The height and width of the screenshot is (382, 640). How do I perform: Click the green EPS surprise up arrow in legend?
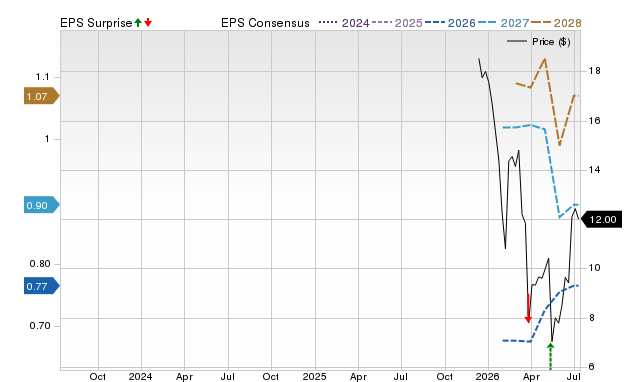pos(138,22)
